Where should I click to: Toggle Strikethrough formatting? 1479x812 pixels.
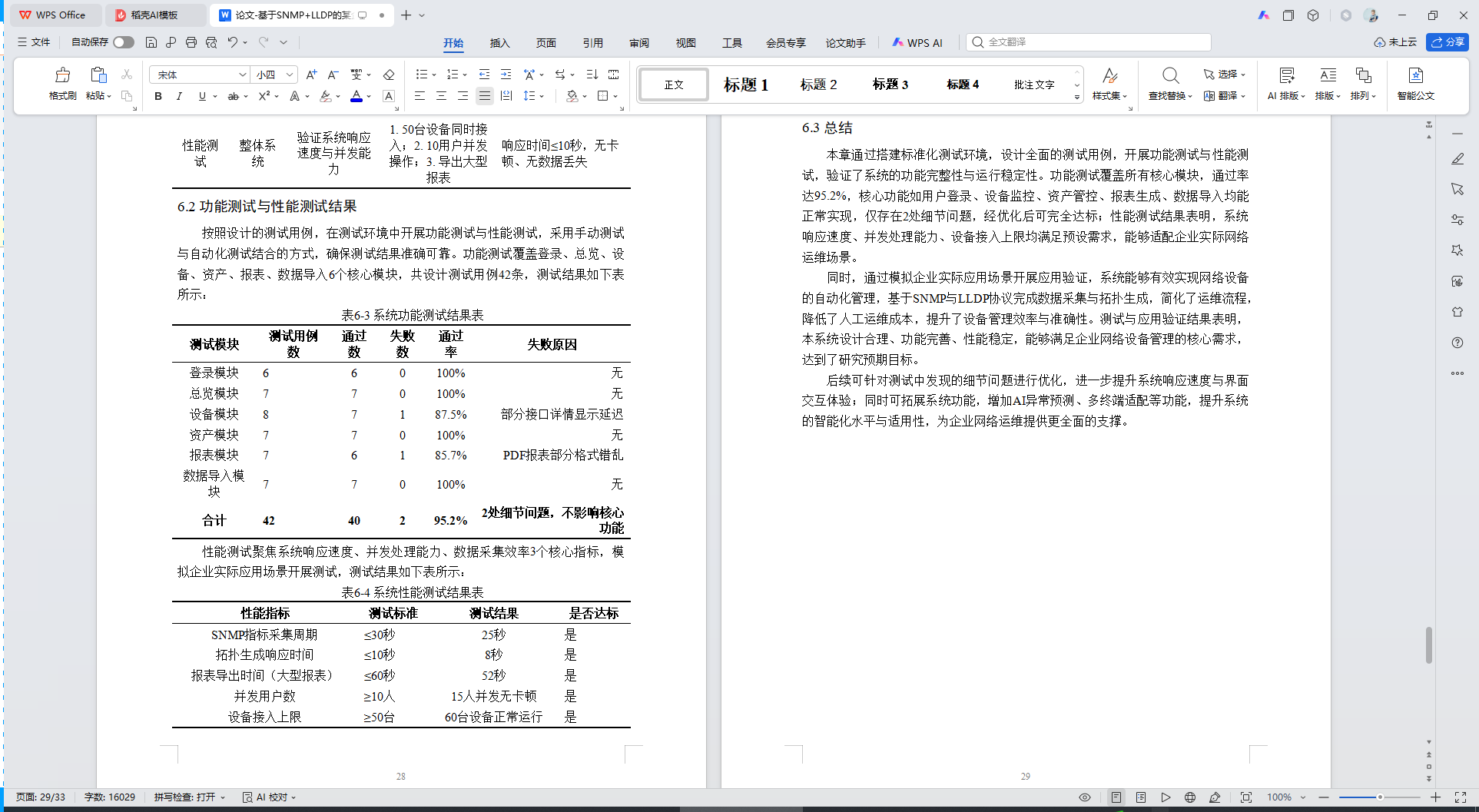coord(234,96)
